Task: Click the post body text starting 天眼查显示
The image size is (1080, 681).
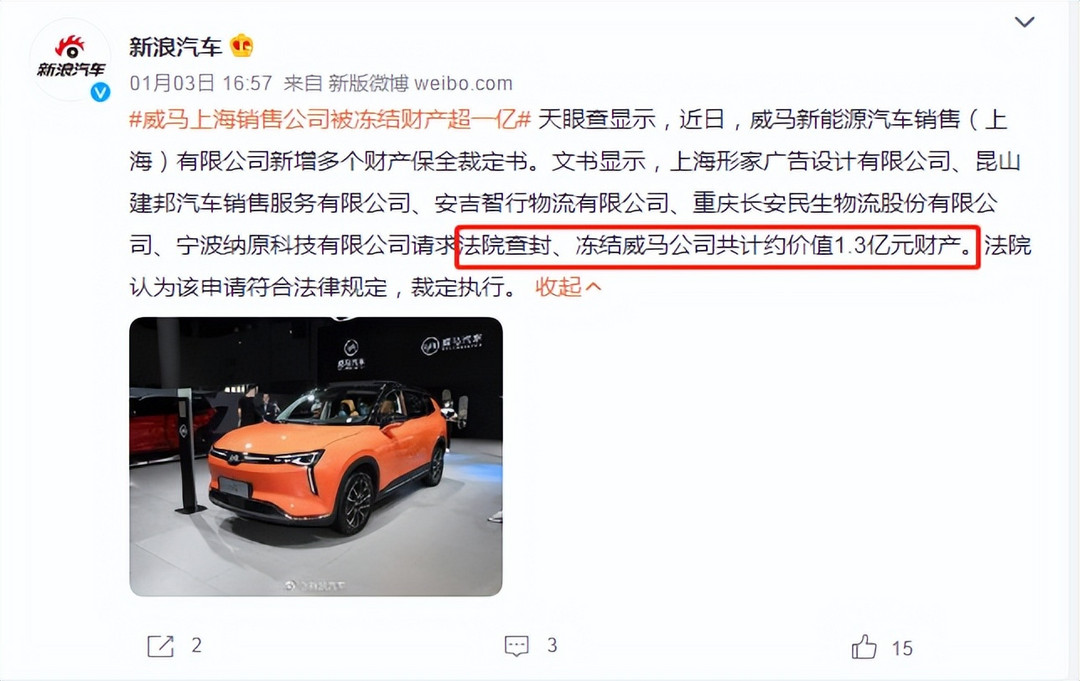Action: (580, 203)
